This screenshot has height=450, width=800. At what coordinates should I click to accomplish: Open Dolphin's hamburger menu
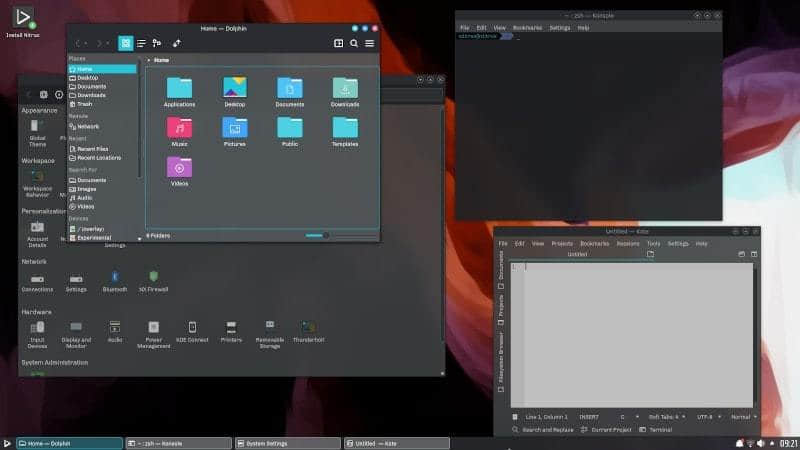[x=369, y=43]
